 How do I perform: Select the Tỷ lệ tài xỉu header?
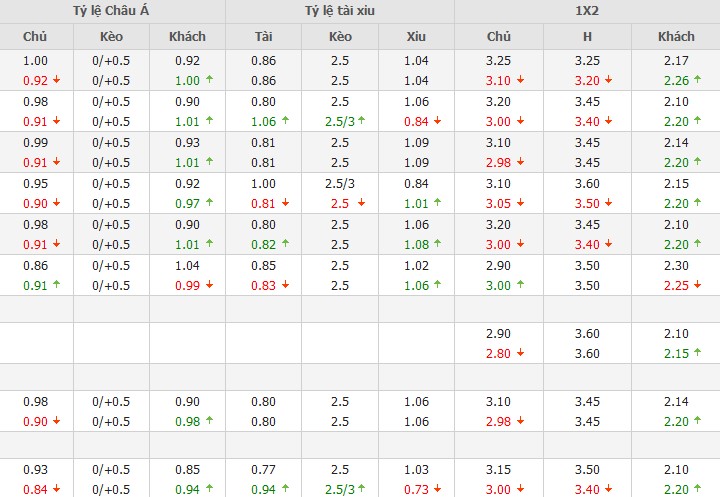point(339,11)
